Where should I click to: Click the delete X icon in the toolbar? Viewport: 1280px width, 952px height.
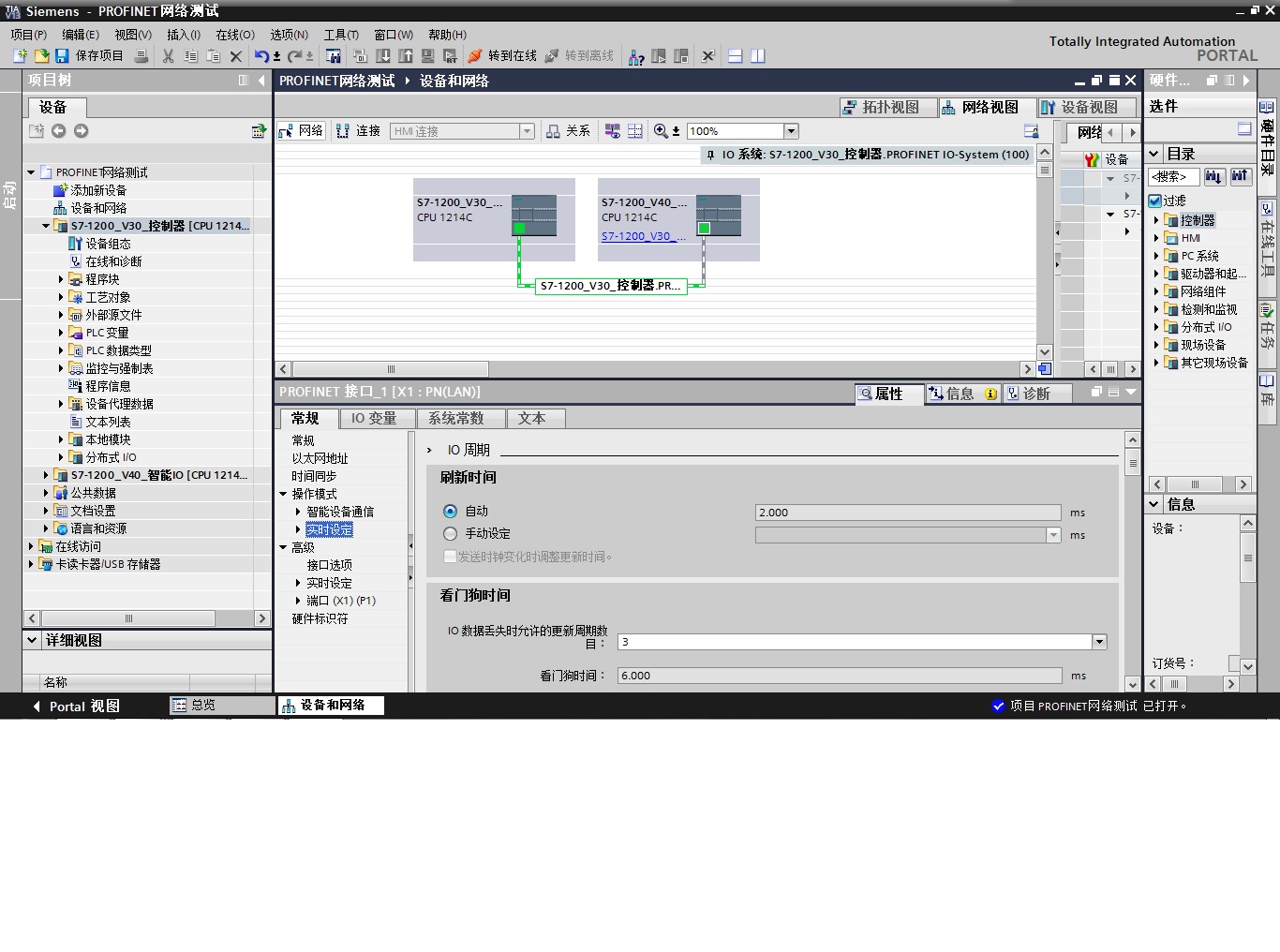coord(236,56)
